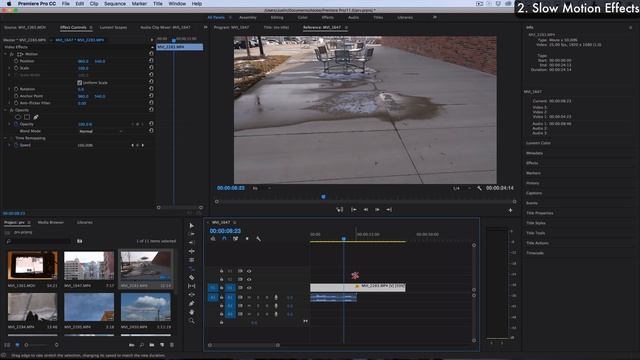Screen dimensions: 640x360
Task: Expand the Speed property
Action: (9, 145)
